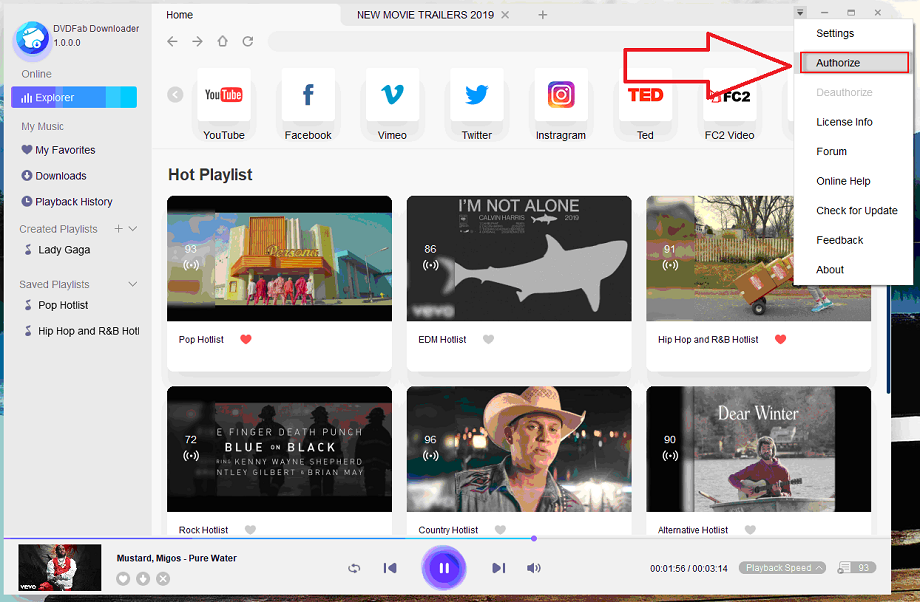Mute the player volume
This screenshot has height=602, width=920.
click(534, 568)
